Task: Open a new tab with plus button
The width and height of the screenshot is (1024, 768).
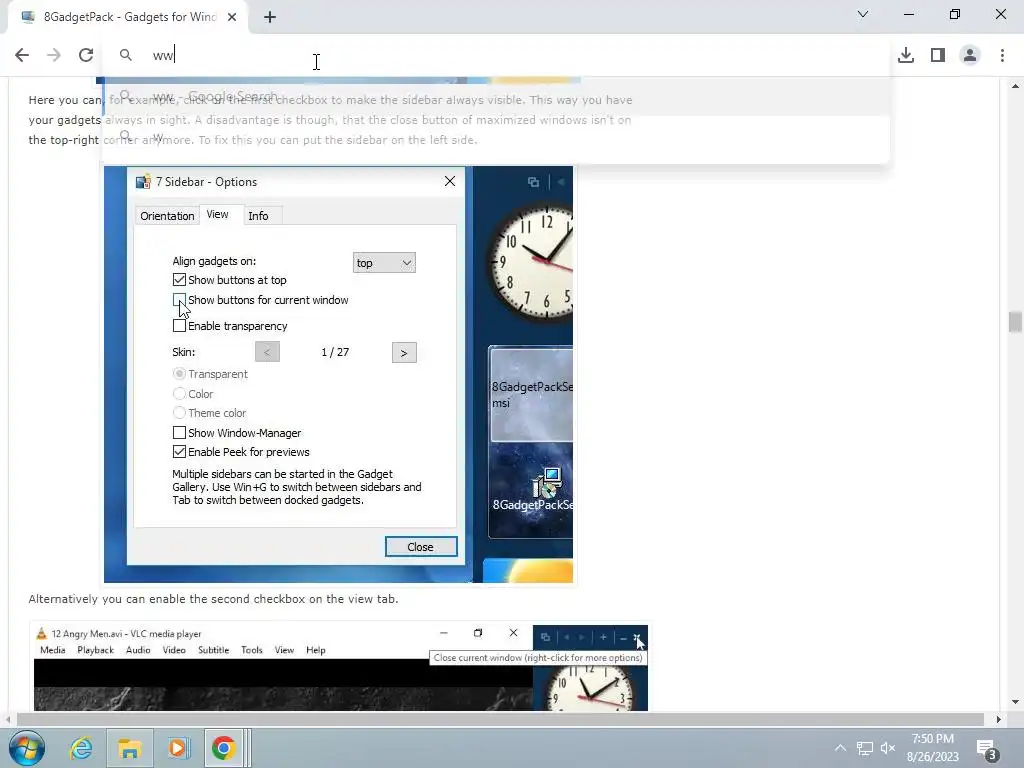Action: coord(270,17)
